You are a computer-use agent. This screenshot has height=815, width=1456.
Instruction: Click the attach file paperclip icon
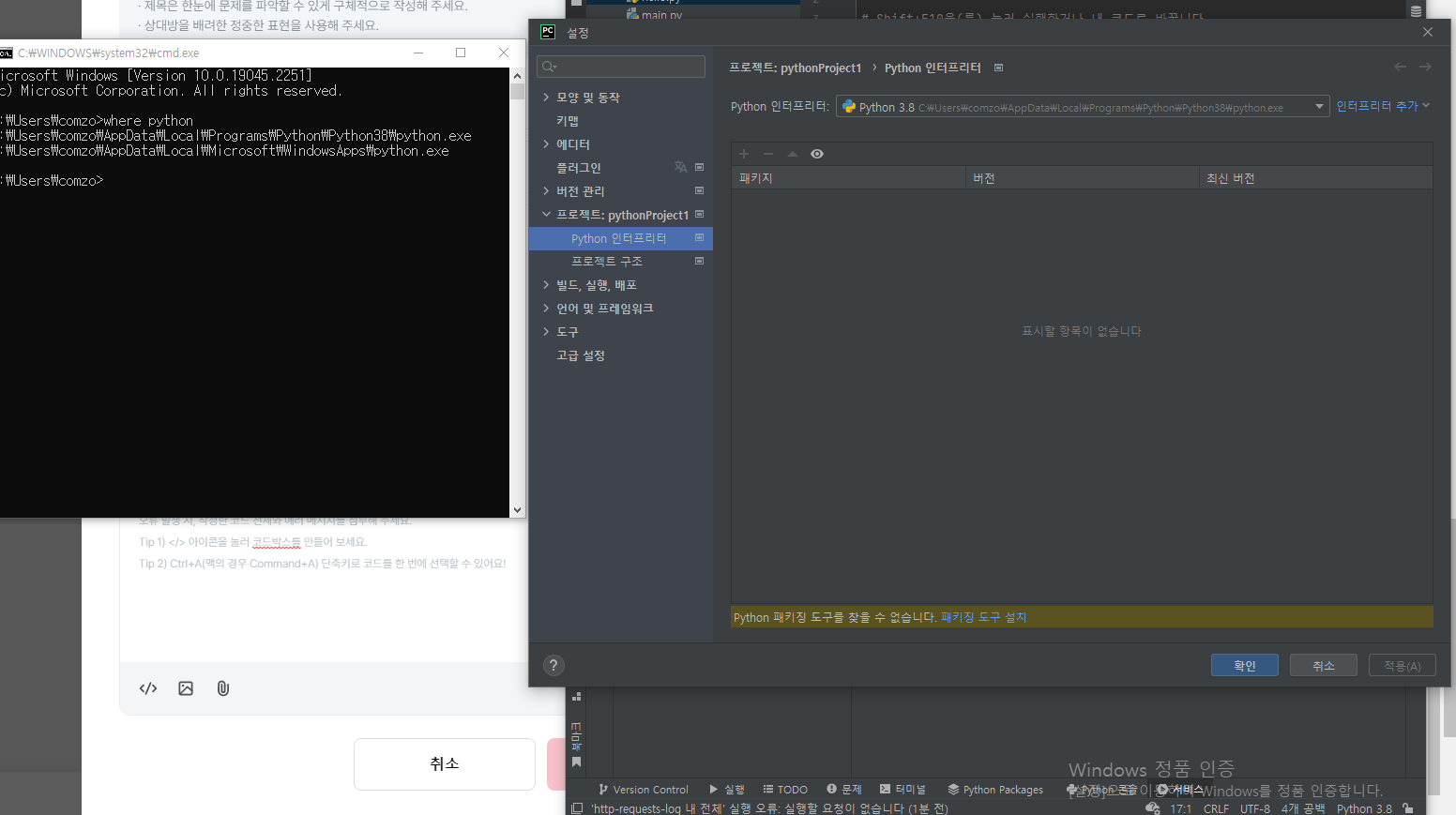pos(223,688)
